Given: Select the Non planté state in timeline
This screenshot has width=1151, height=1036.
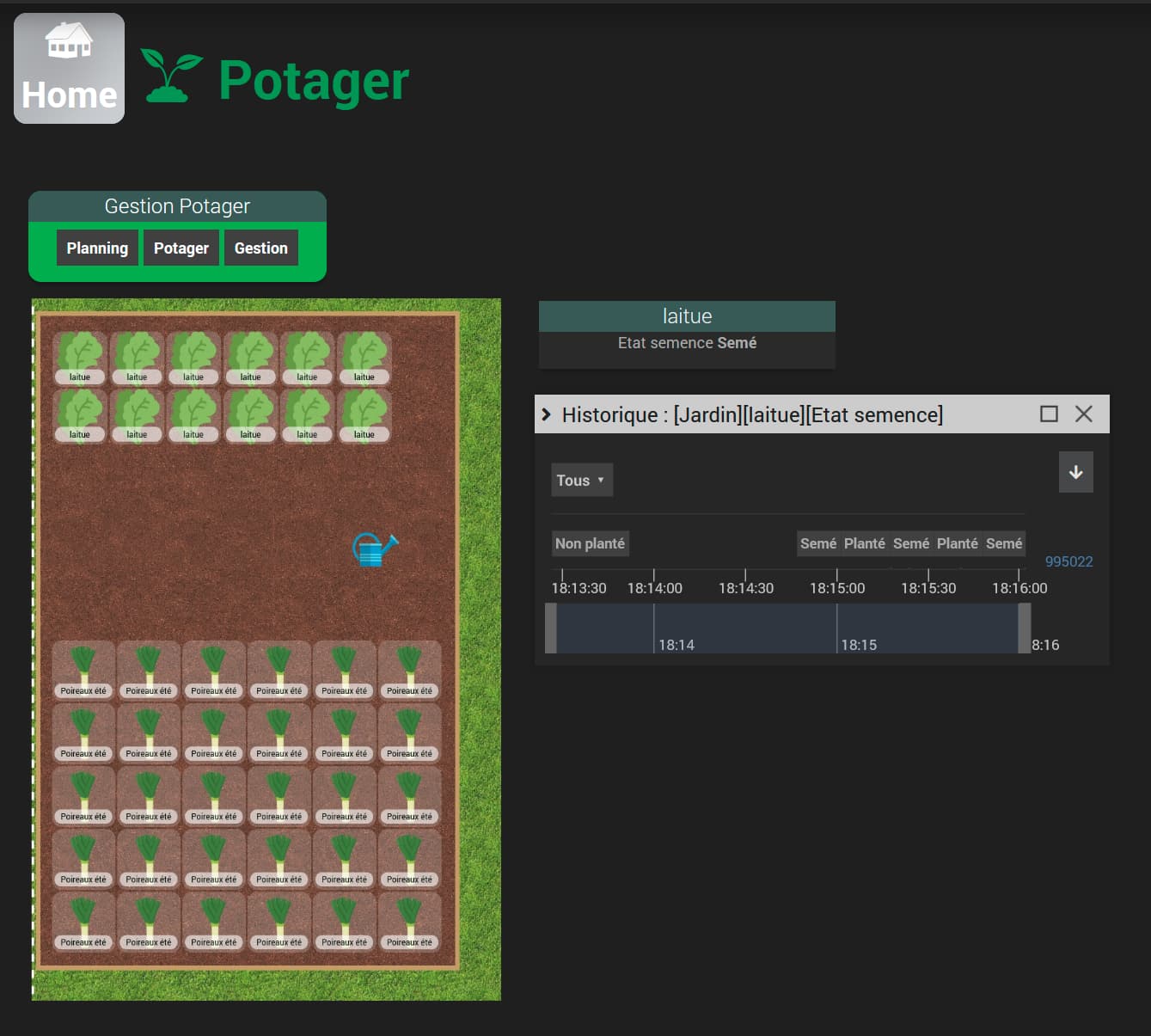Looking at the screenshot, I should click(x=591, y=543).
